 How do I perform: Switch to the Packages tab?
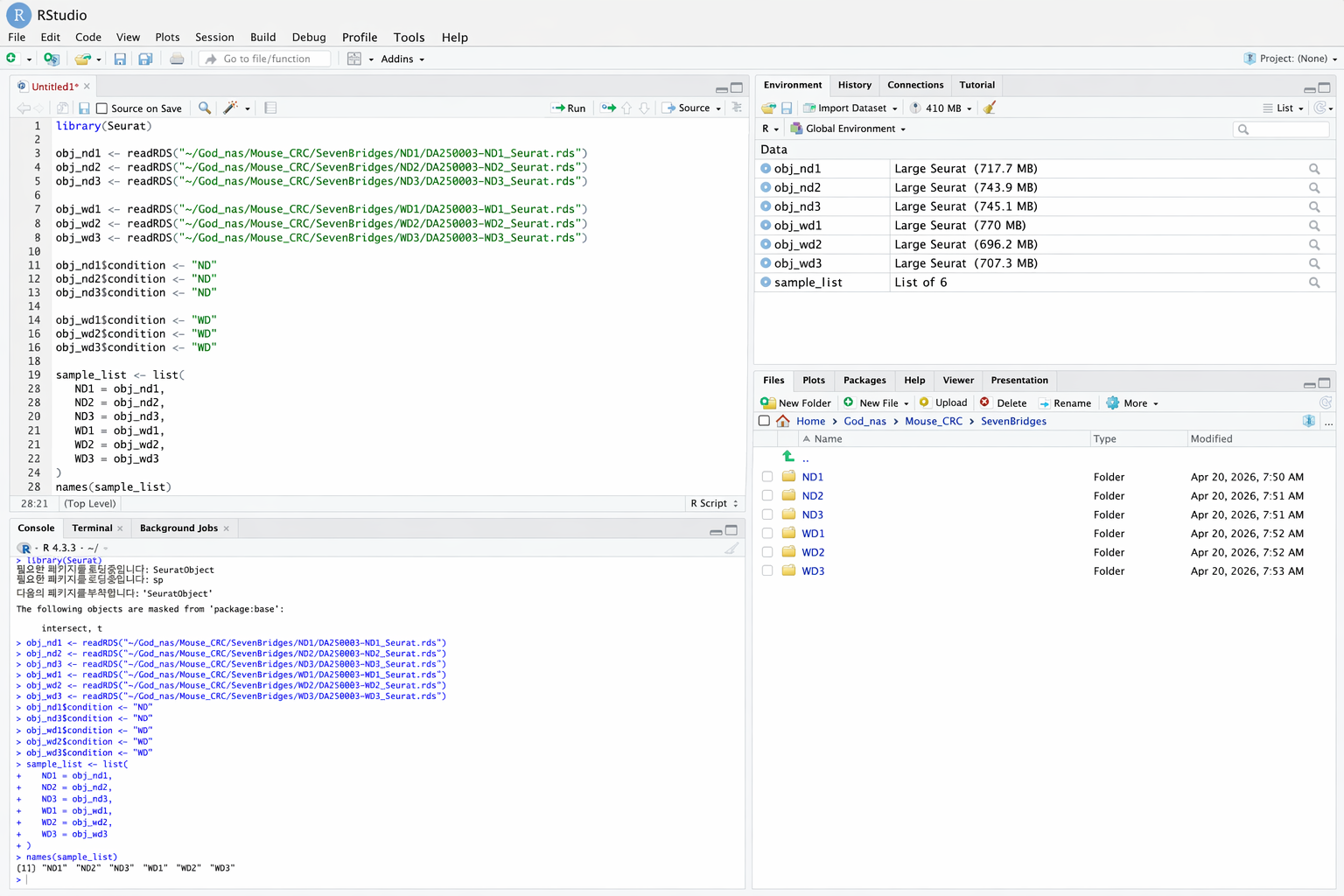pos(864,381)
